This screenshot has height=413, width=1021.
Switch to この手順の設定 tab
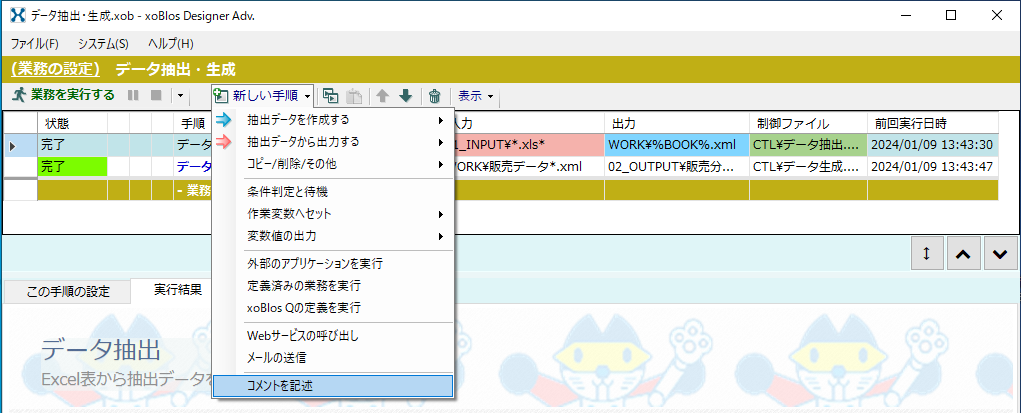(68, 291)
